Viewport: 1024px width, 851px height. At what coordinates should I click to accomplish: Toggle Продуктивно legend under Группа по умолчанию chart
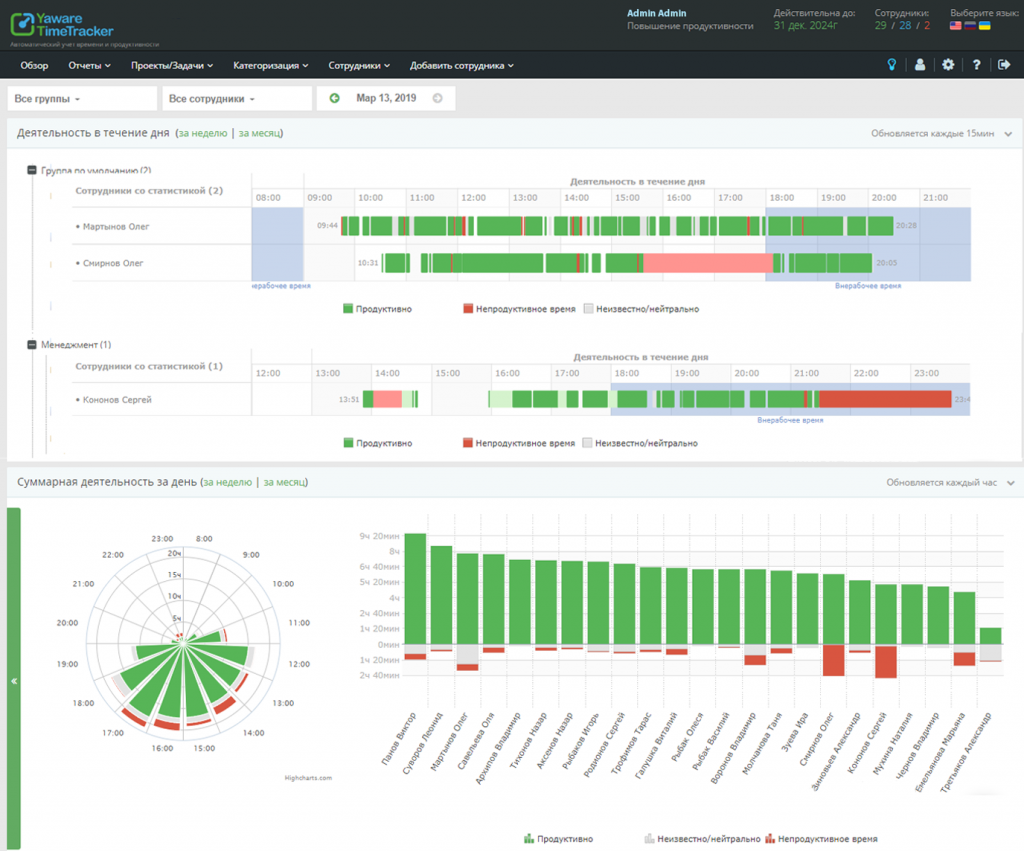pyautogui.click(x=377, y=309)
